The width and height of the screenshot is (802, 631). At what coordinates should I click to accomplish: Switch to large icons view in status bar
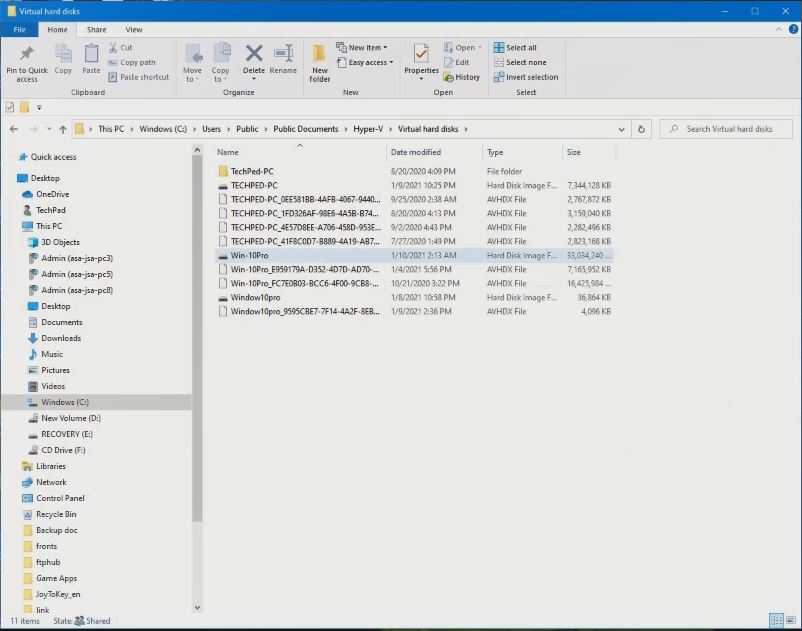pos(790,621)
